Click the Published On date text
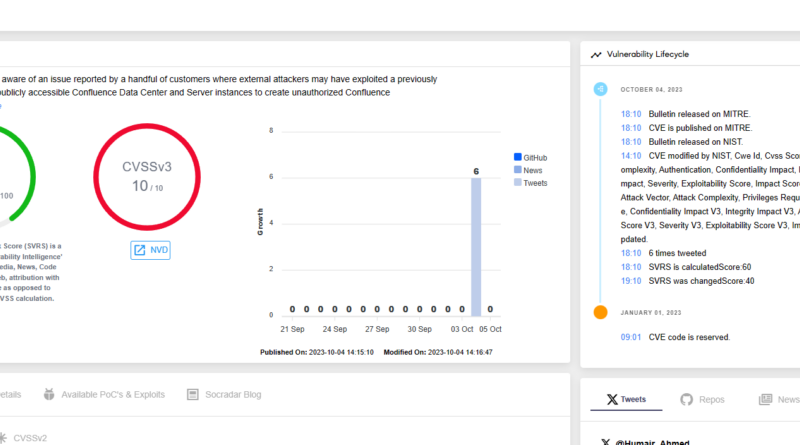Screen dimensions: 800x445 click(x=317, y=352)
